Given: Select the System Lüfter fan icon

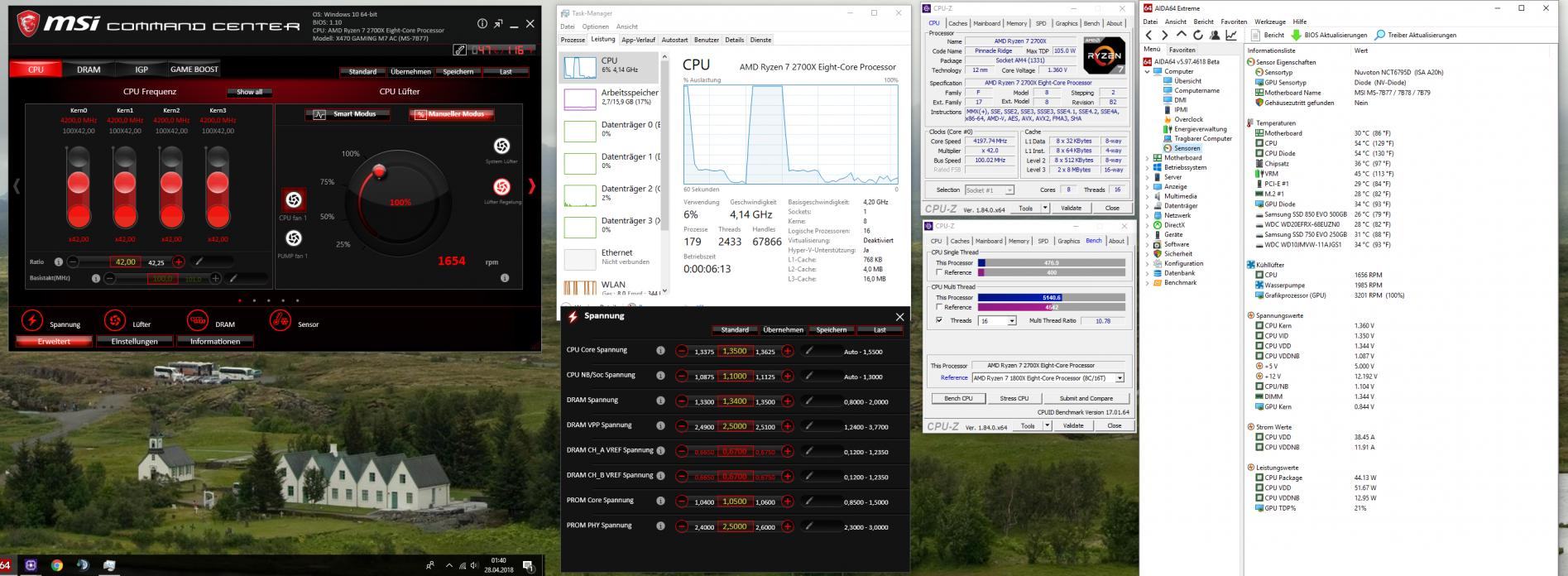Looking at the screenshot, I should pos(501,146).
